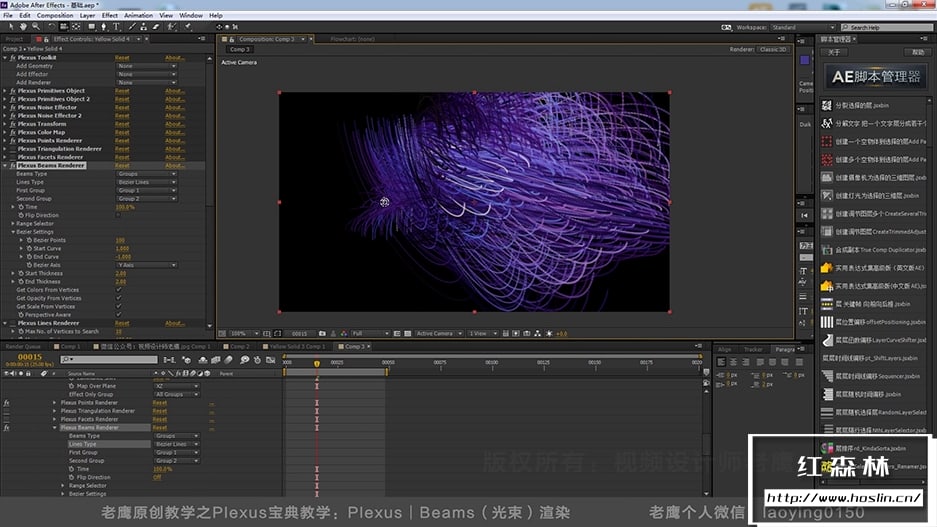Open the Beams Type dropdown in Effect Controls
This screenshot has height=527, width=937.
coord(146,174)
